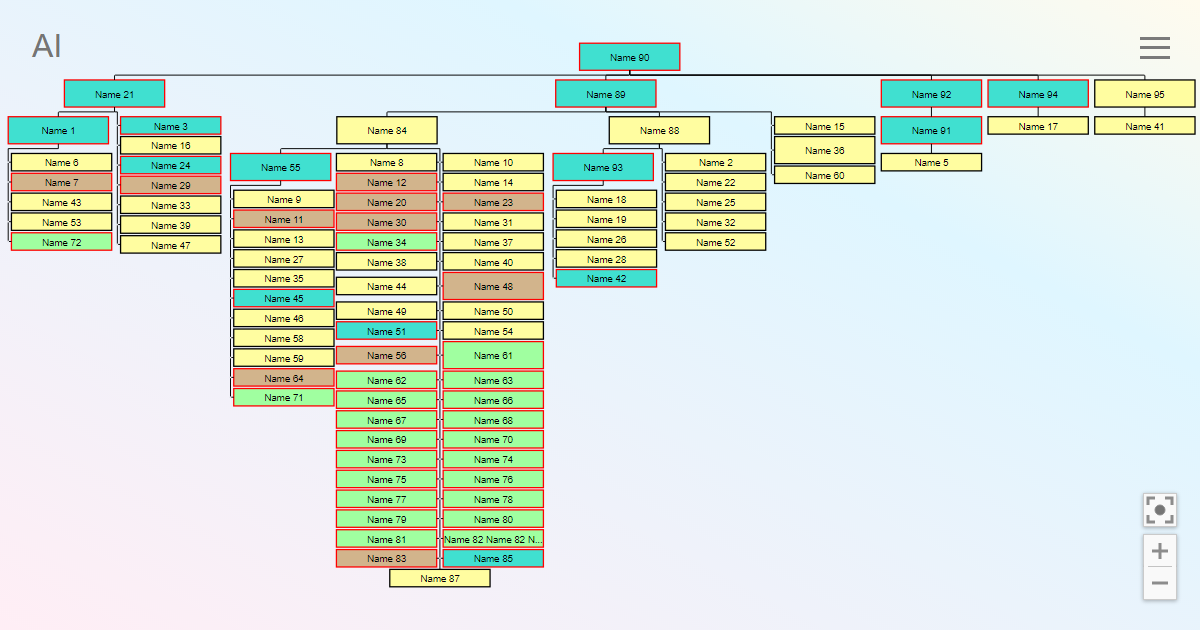Select the teal Name 55 node
This screenshot has height=630, width=1200.
283,166
